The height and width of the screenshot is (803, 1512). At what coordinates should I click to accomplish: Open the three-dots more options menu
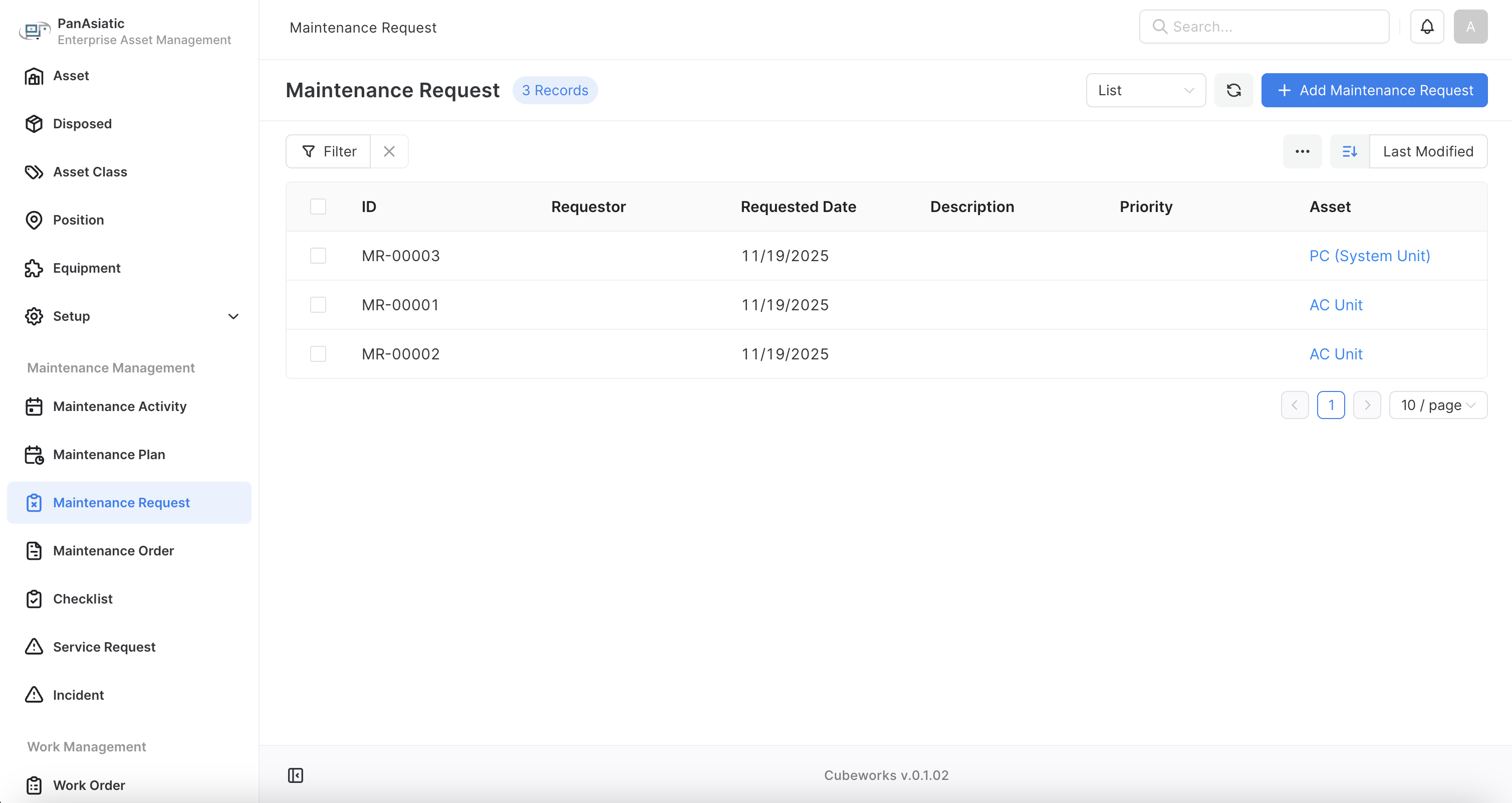1302,151
